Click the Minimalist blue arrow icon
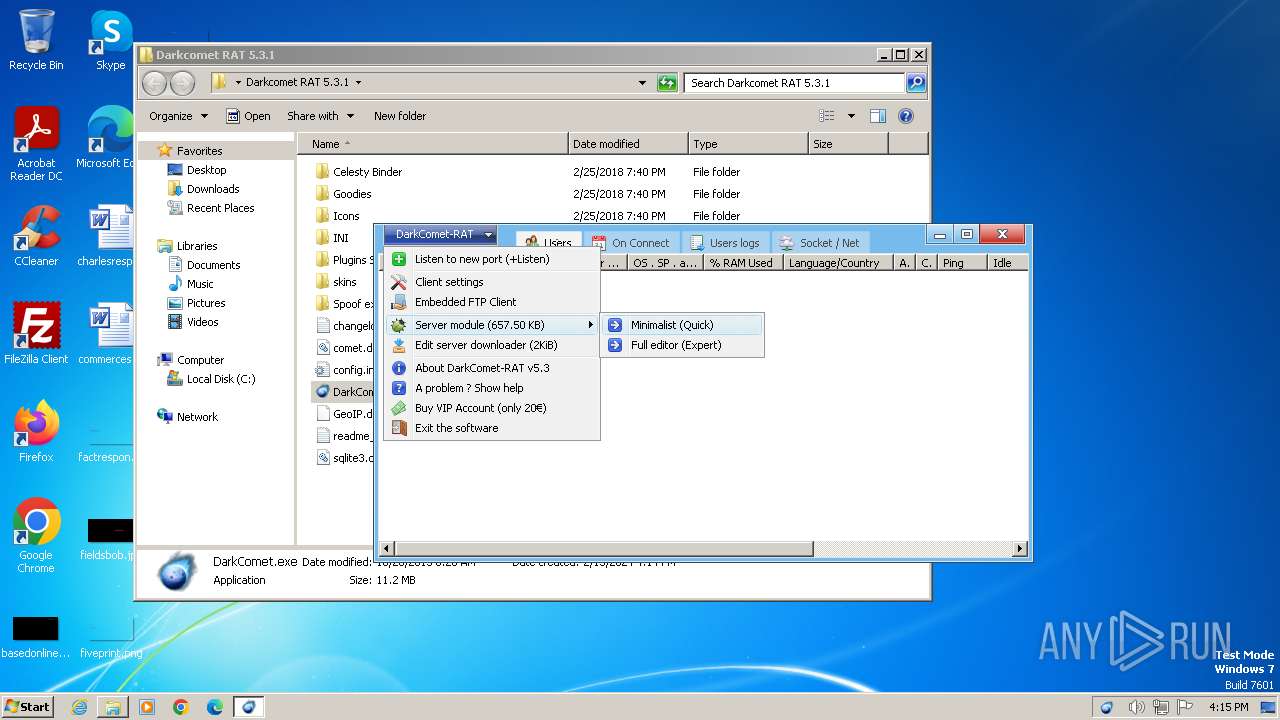Viewport: 1280px width, 720px height. 615,325
